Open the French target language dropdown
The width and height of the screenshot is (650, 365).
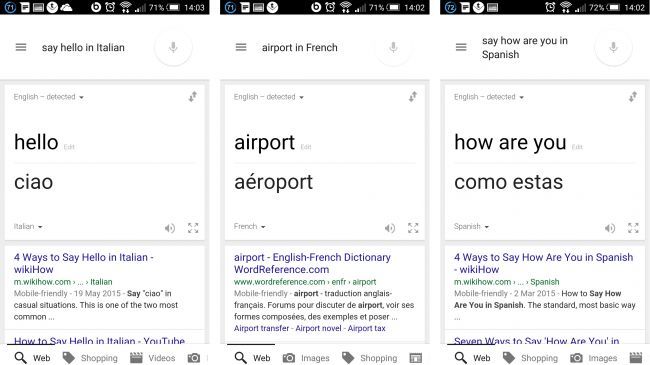249,226
